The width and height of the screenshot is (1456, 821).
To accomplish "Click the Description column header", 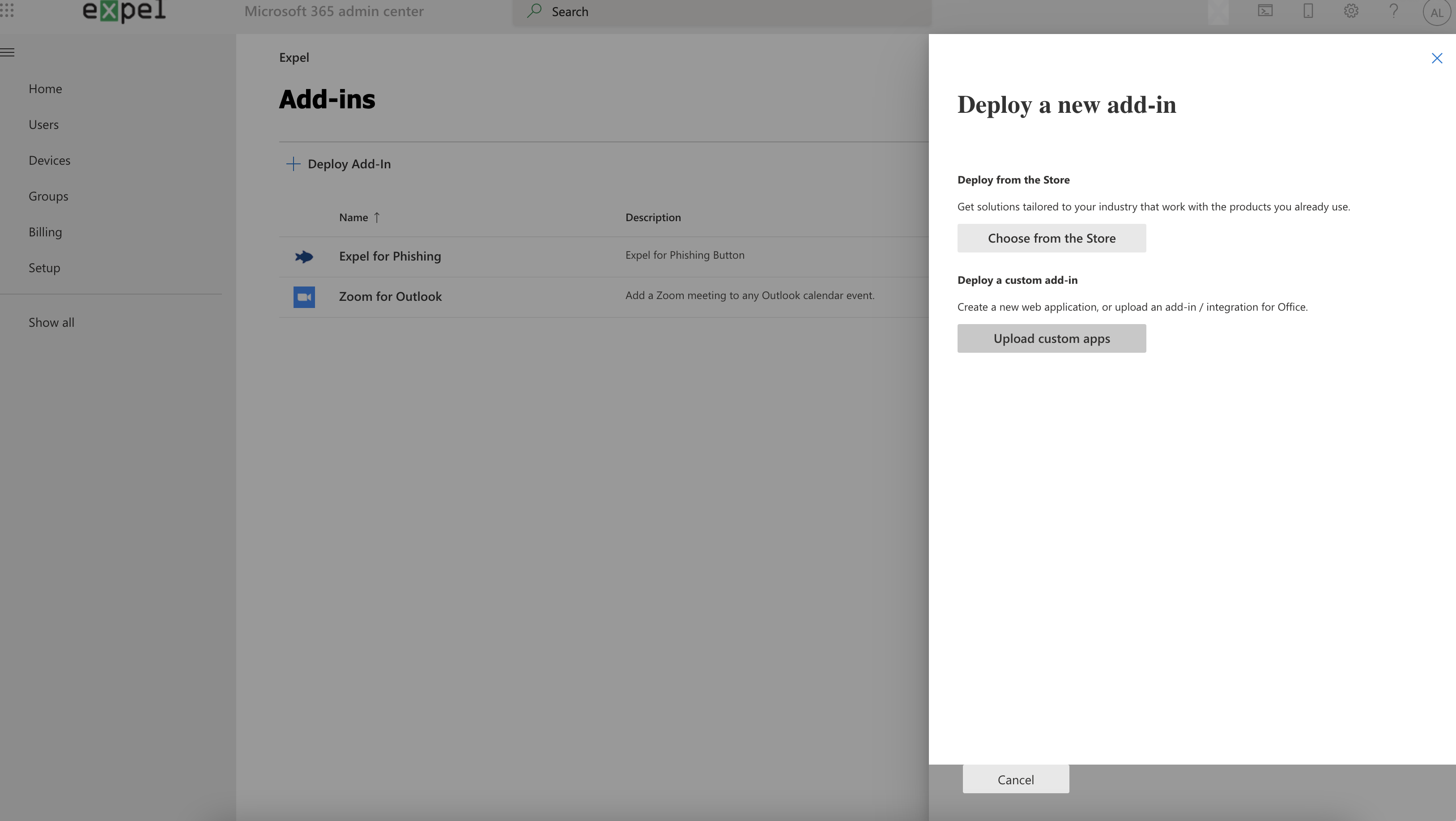I will click(653, 217).
